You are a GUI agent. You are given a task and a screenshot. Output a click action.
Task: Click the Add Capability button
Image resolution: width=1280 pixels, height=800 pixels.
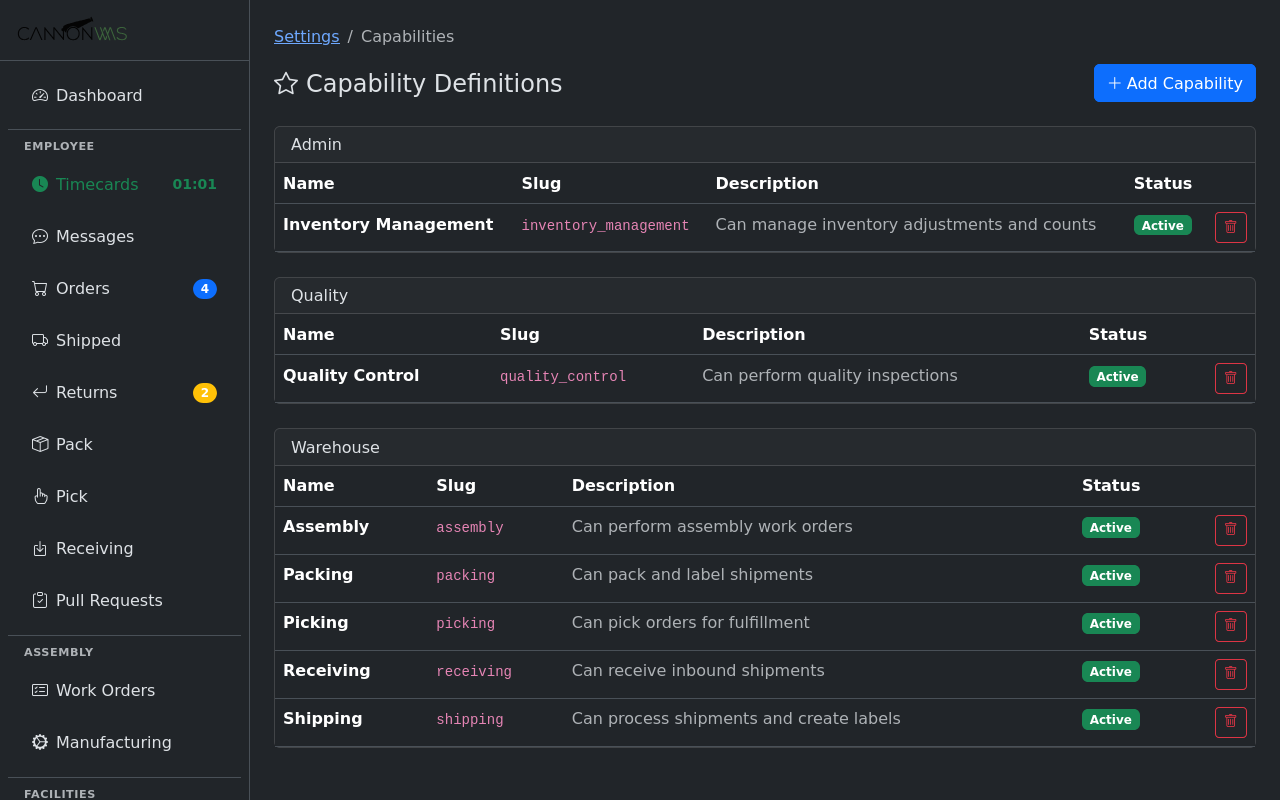click(1174, 83)
